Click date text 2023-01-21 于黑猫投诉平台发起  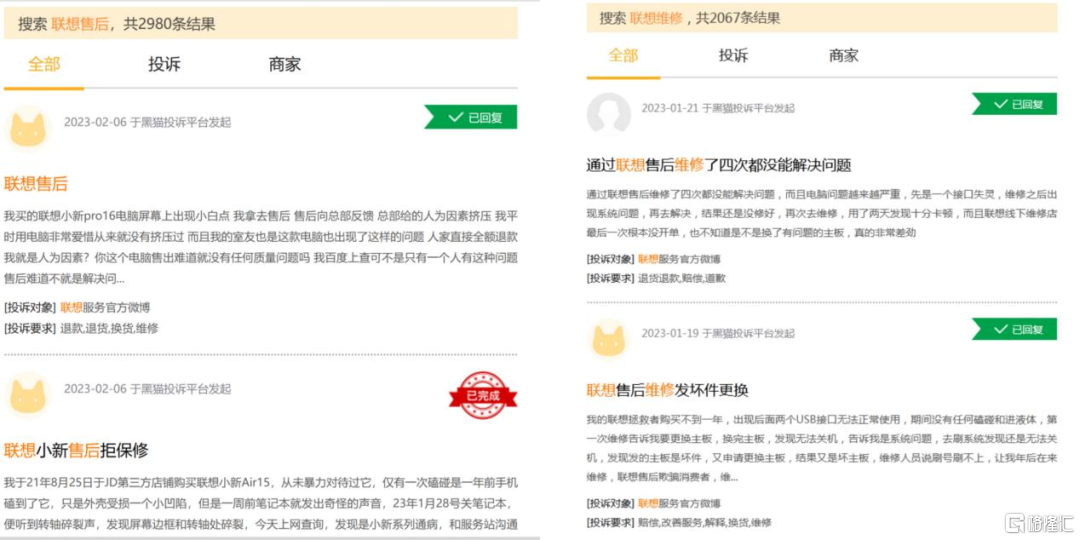coord(718,108)
